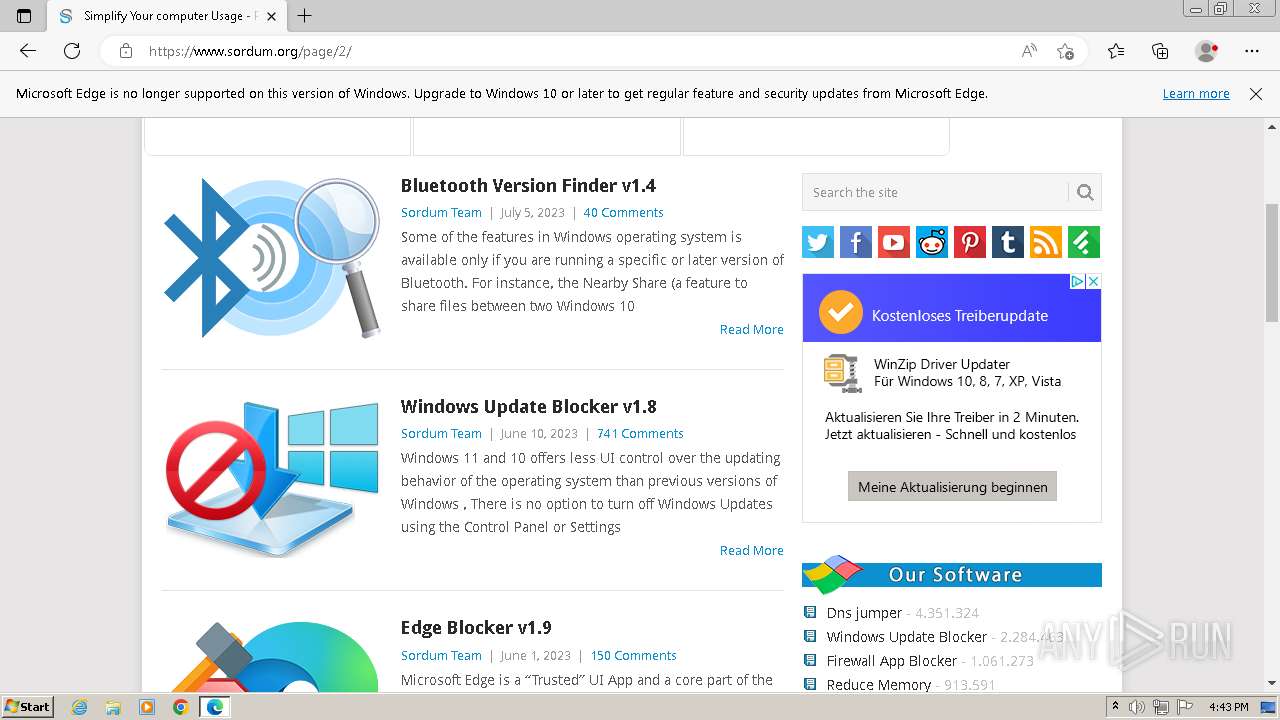Click the site search magnifier button
Image resolution: width=1280 pixels, height=720 pixels.
point(1085,192)
